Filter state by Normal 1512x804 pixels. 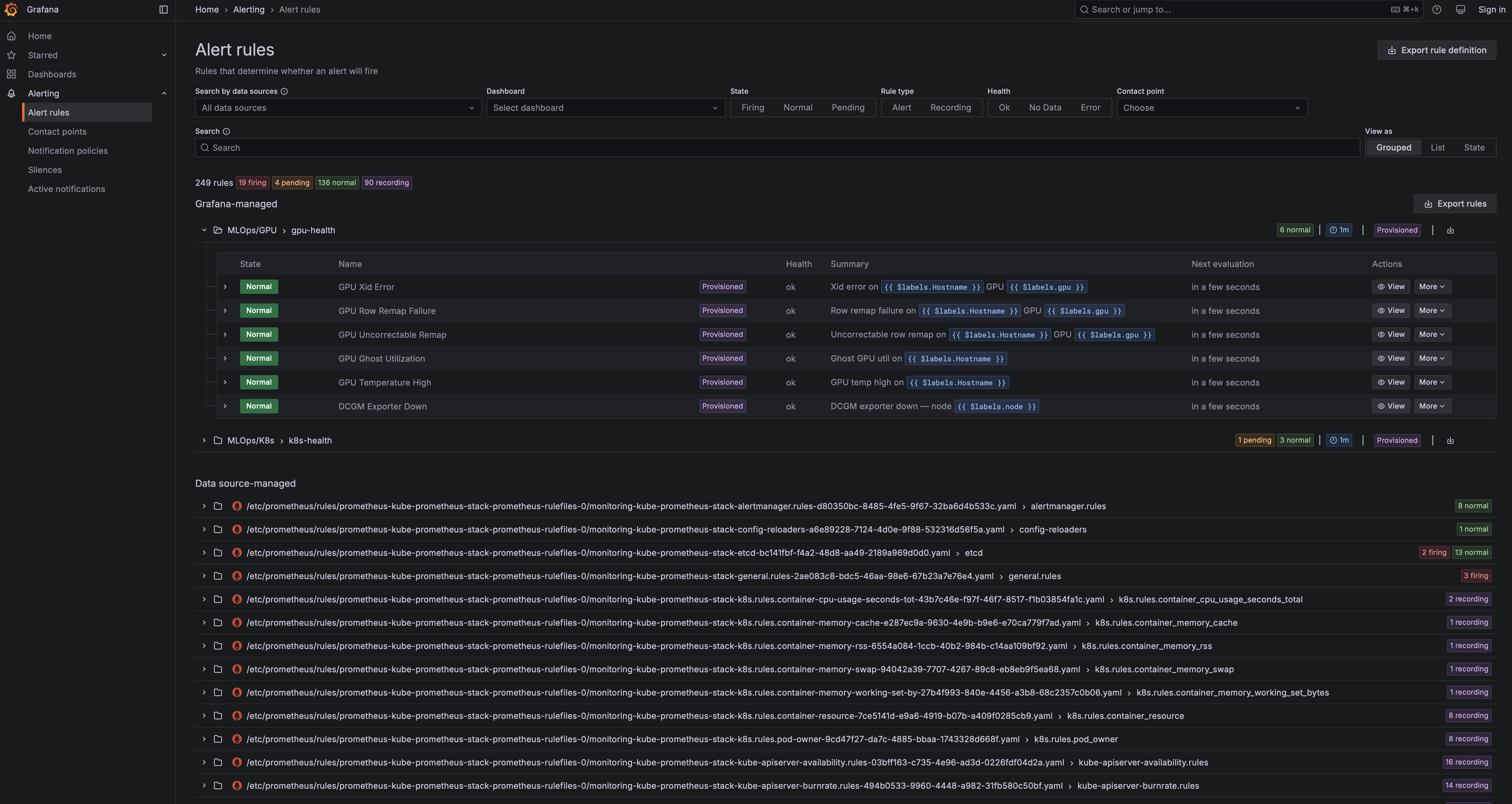point(798,108)
